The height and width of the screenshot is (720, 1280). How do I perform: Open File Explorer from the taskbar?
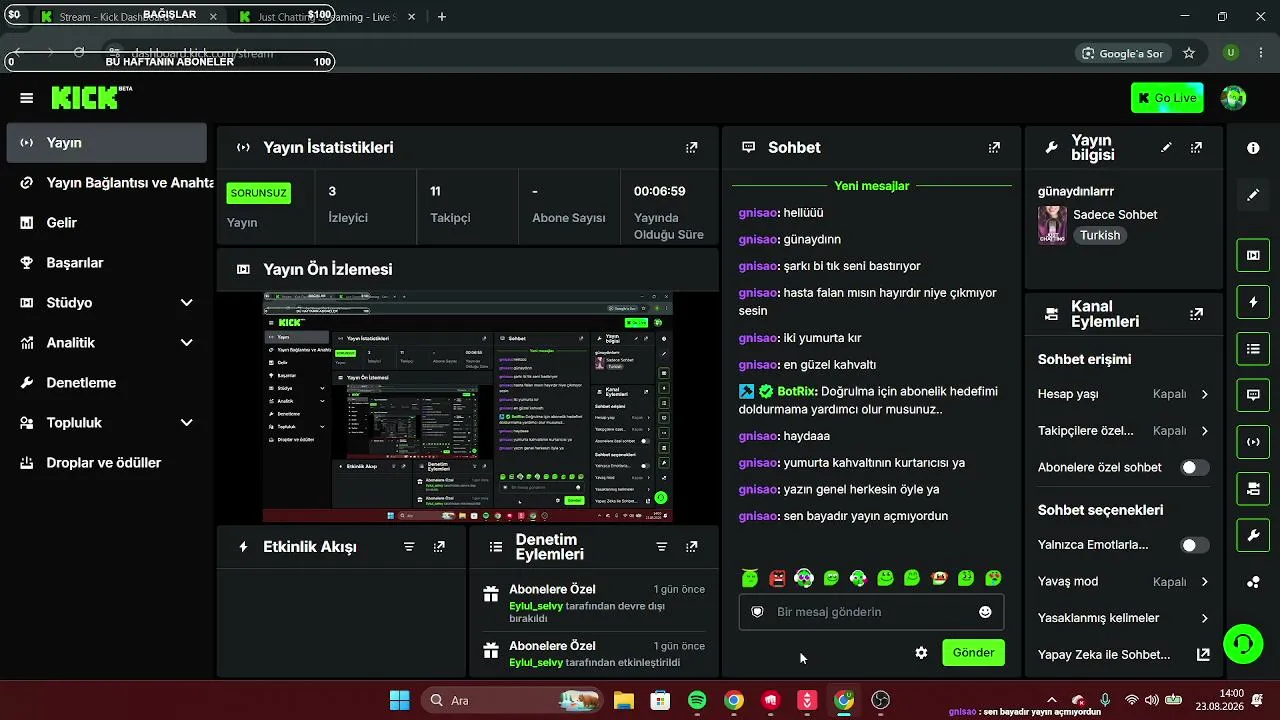(x=623, y=700)
